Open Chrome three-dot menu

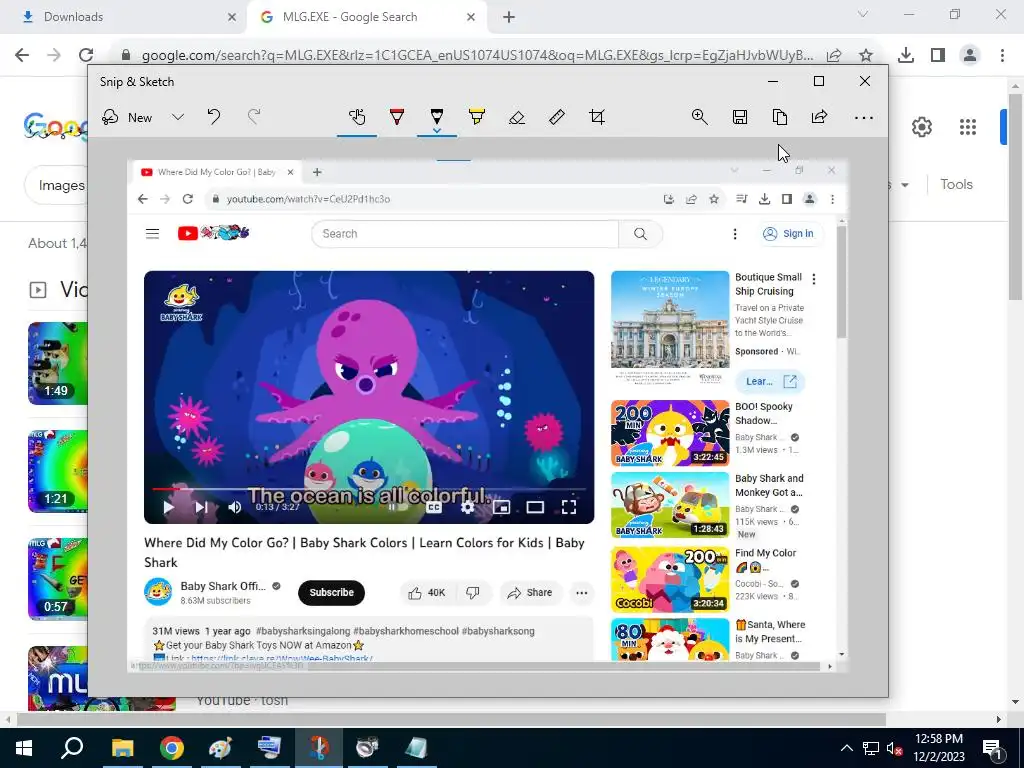(1002, 56)
